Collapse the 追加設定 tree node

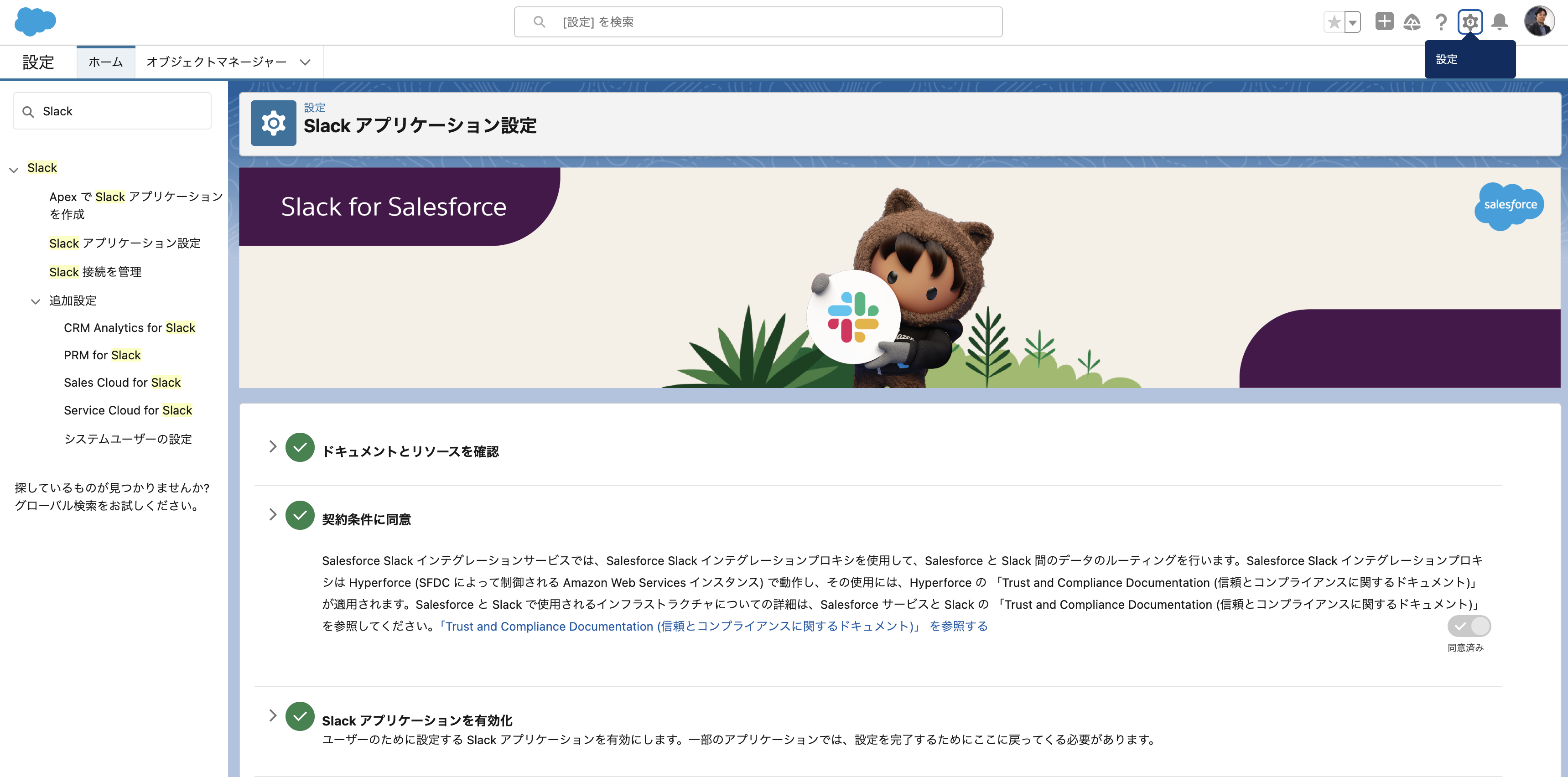coord(35,300)
